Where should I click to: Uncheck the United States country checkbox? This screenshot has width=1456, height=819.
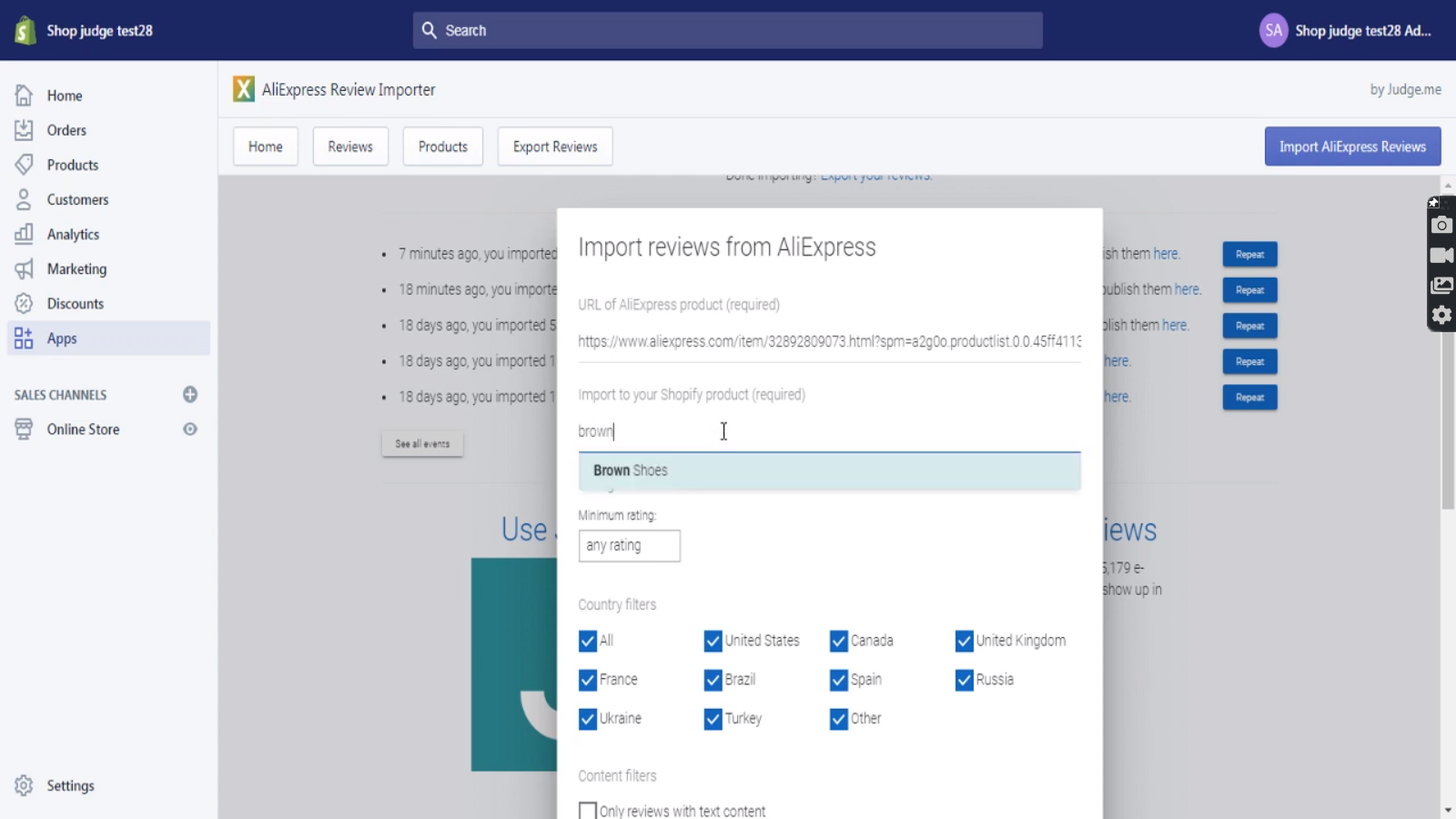click(x=713, y=642)
